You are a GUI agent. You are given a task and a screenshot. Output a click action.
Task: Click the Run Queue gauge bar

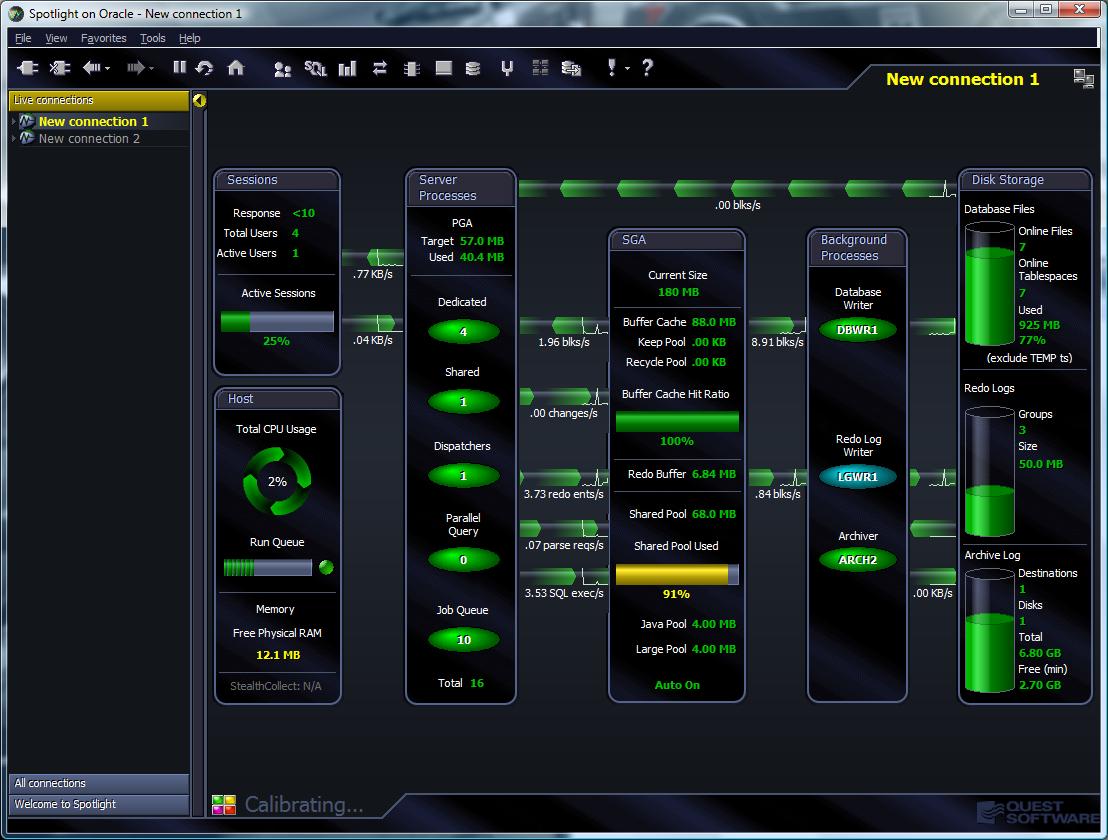(268, 567)
